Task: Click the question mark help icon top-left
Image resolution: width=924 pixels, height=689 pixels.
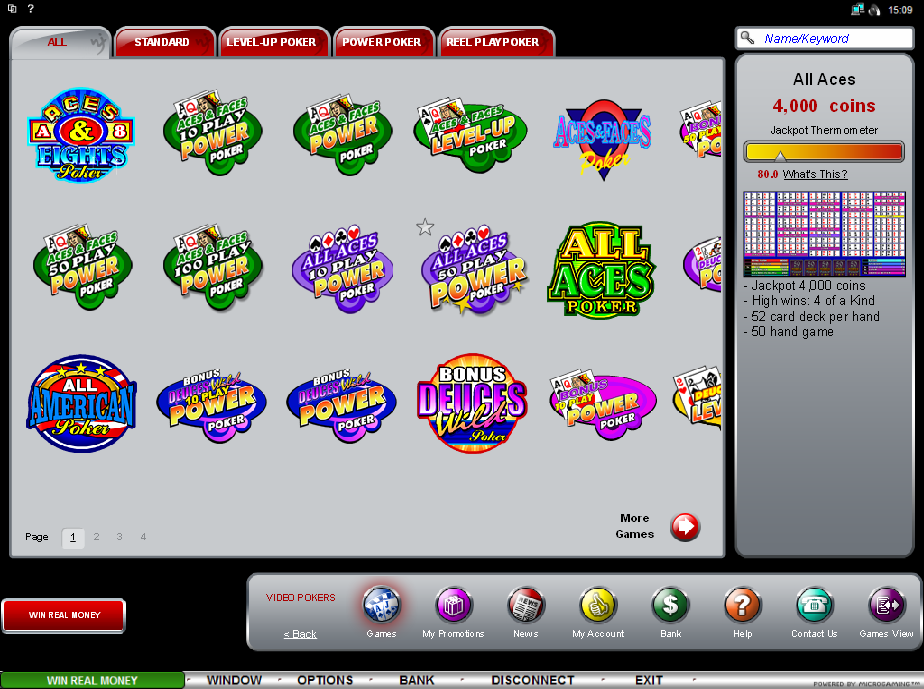Action: [x=31, y=9]
